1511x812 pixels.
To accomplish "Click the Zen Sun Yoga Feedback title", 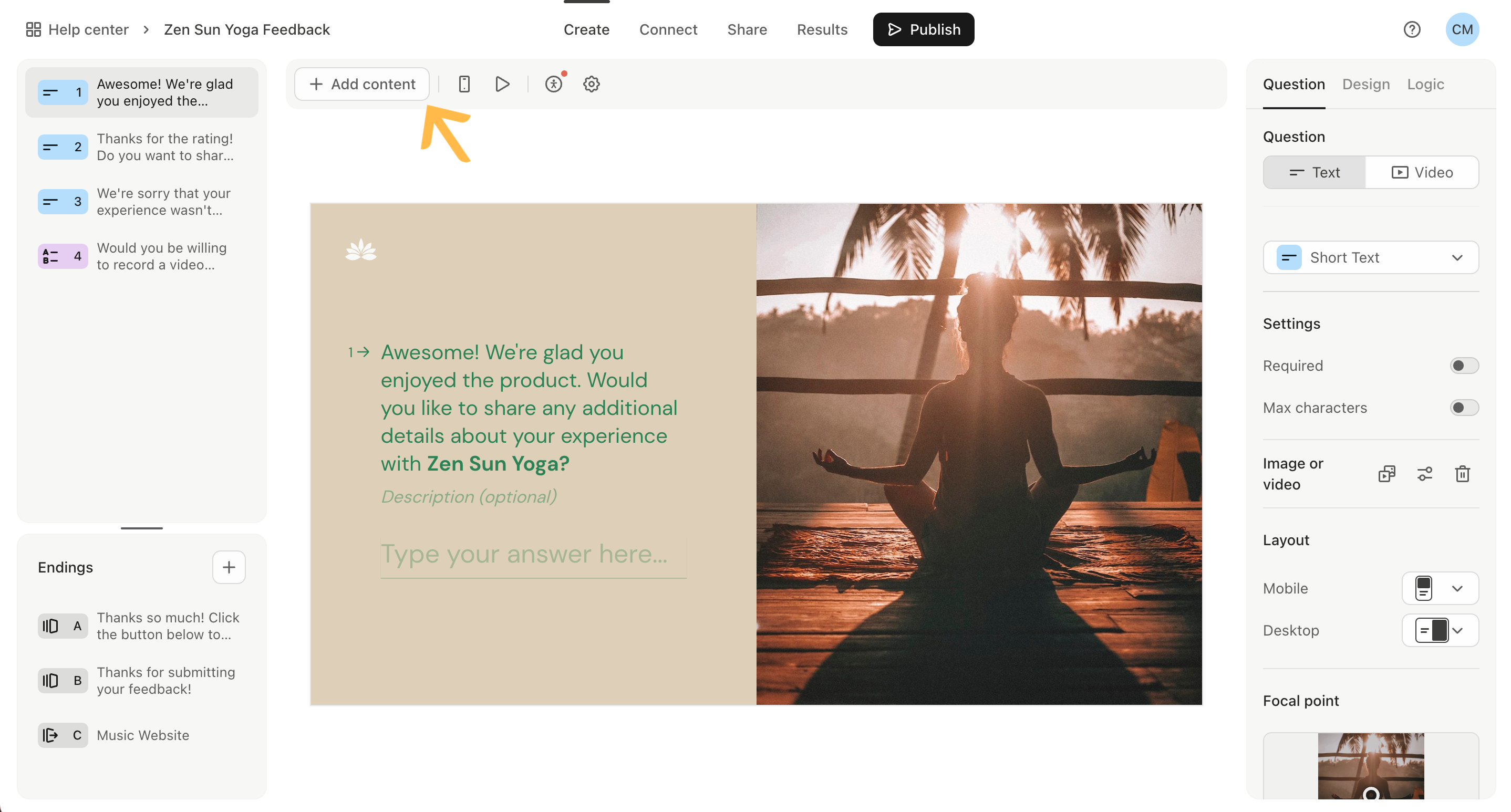I will [247, 29].
